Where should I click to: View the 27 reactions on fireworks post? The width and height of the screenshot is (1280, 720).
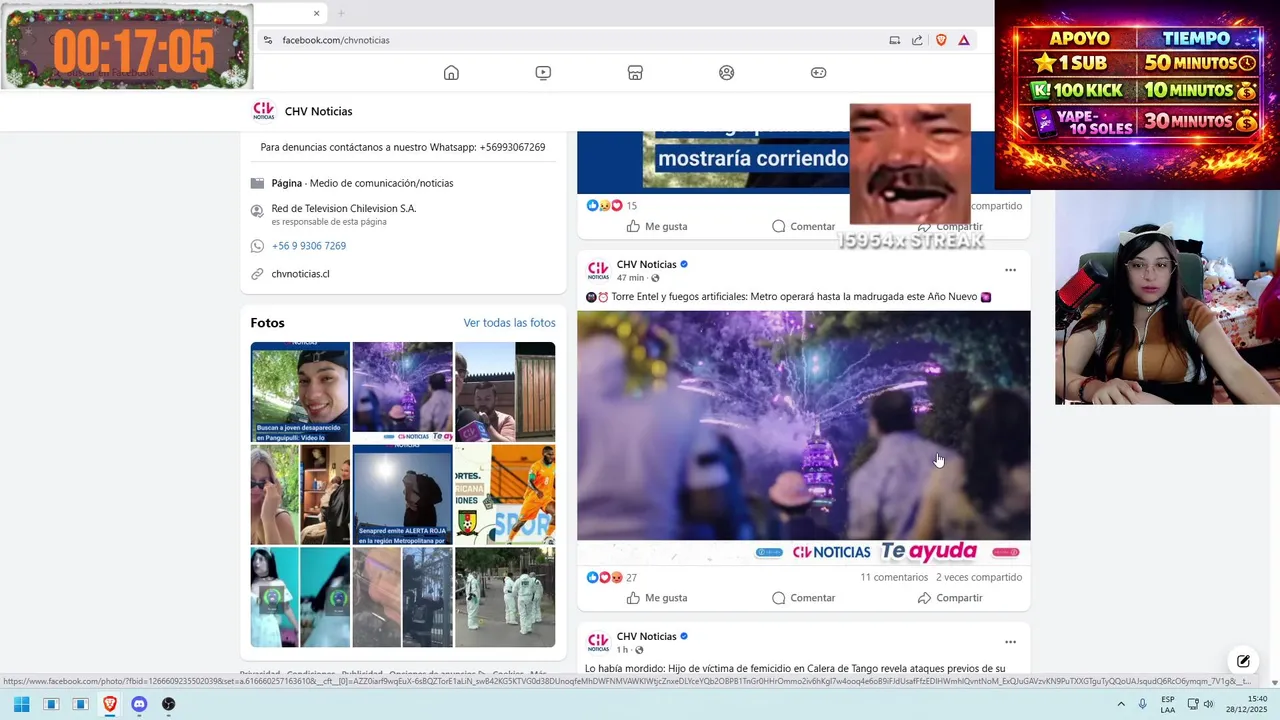pyautogui.click(x=612, y=578)
